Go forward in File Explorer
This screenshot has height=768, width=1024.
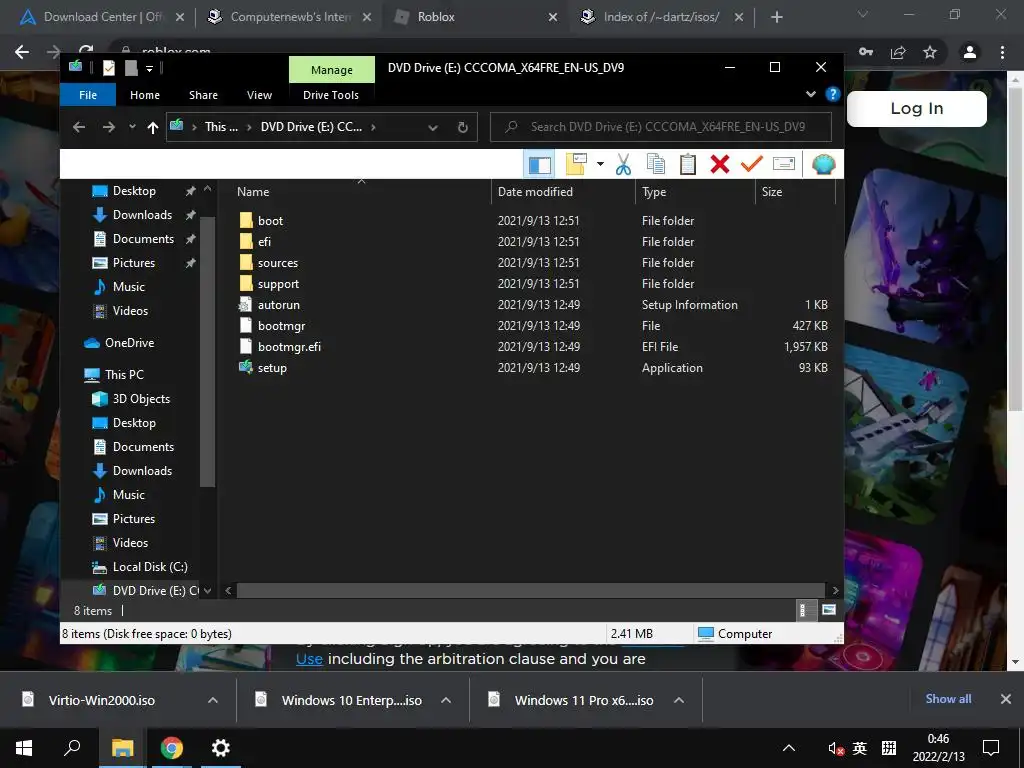109,127
